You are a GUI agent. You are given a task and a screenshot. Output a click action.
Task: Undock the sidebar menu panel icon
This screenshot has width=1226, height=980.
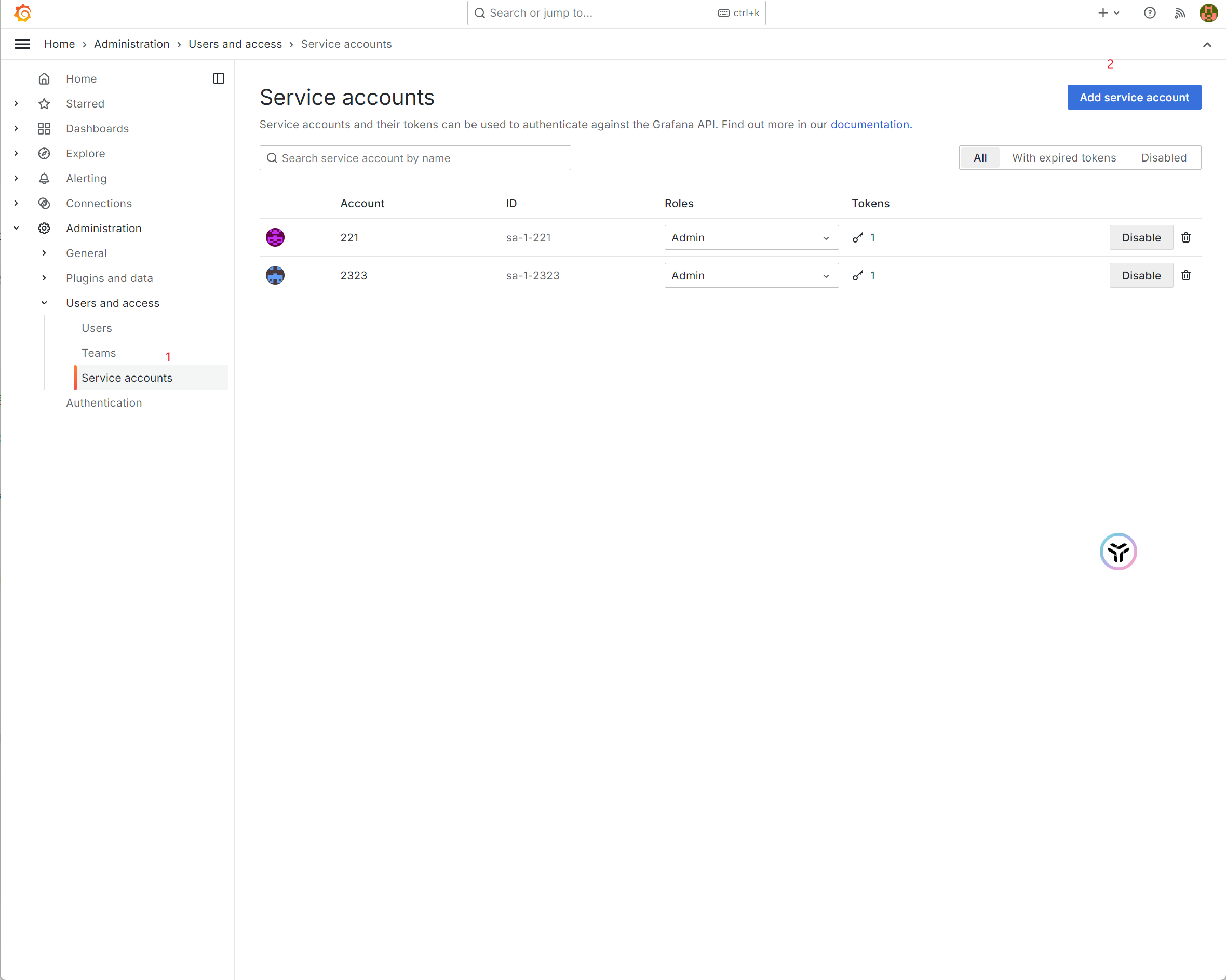[219, 78]
